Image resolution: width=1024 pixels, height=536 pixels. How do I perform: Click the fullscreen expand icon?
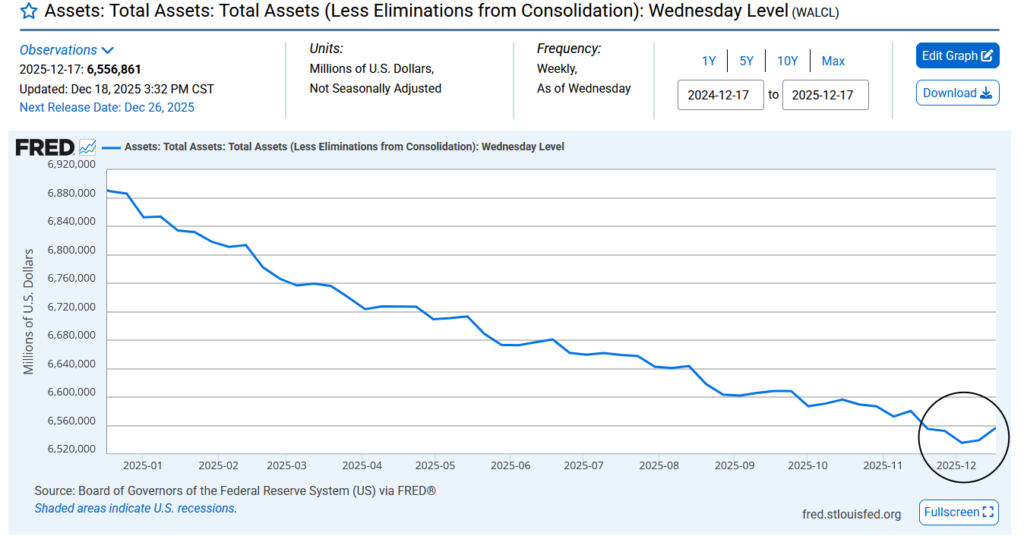click(x=988, y=512)
